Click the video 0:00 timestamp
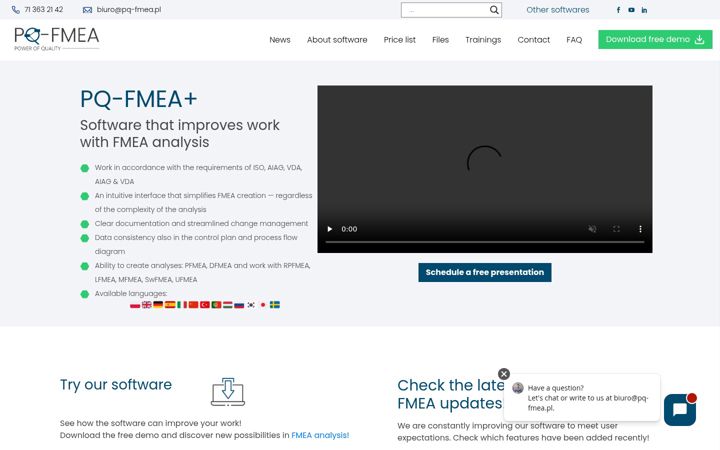 coord(349,229)
